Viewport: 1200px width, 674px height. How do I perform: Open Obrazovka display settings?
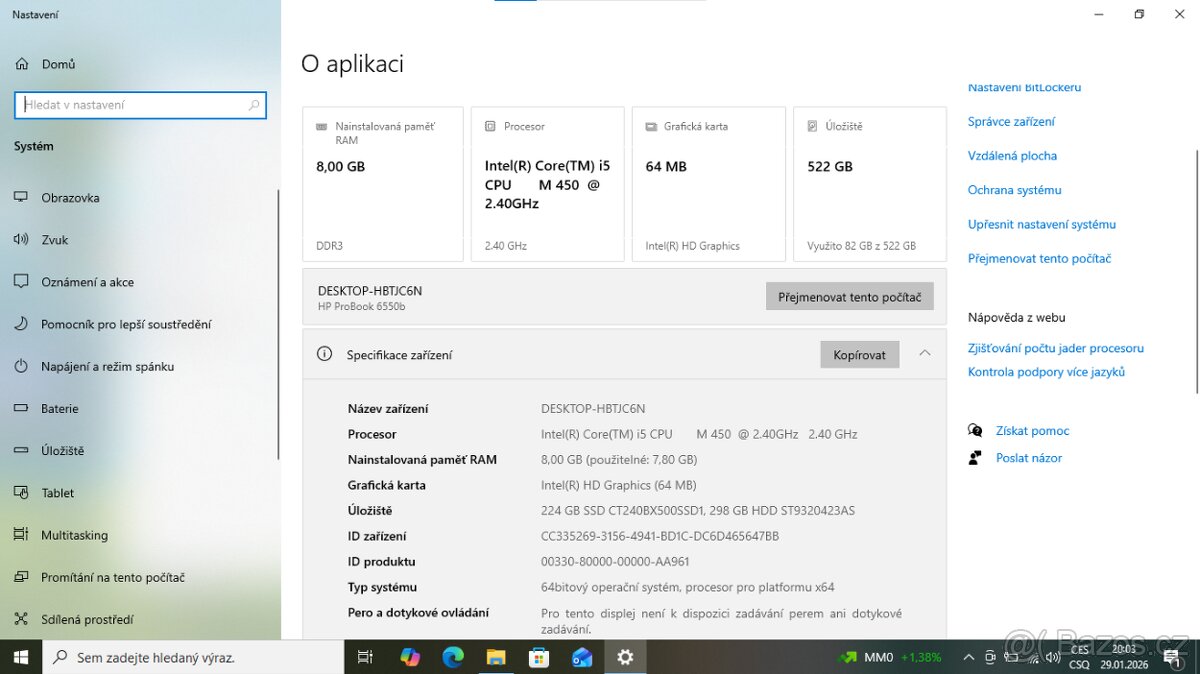pos(70,198)
